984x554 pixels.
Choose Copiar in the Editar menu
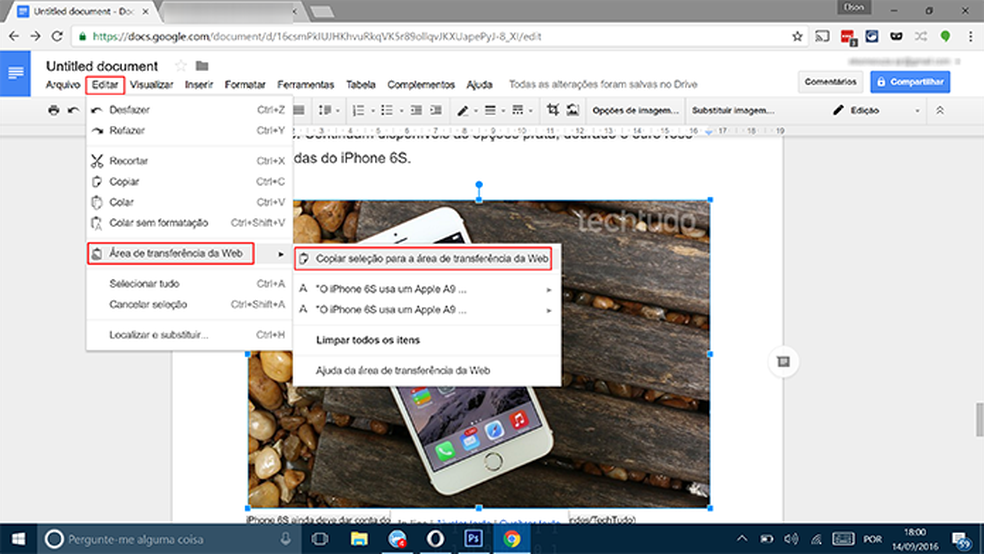tap(189, 181)
